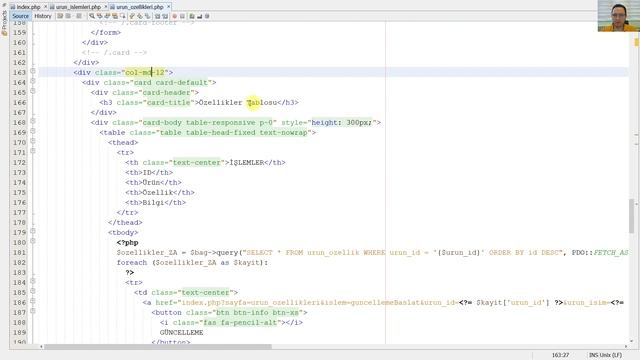Image resolution: width=640 pixels, height=360 pixels.
Task: Collapse tr fold at line 171
Action: (33, 151)
